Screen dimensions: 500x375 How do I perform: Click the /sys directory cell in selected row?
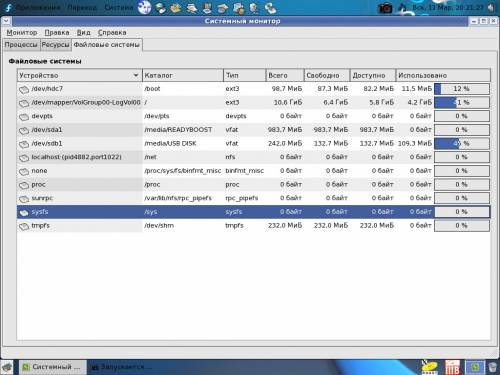(150, 212)
